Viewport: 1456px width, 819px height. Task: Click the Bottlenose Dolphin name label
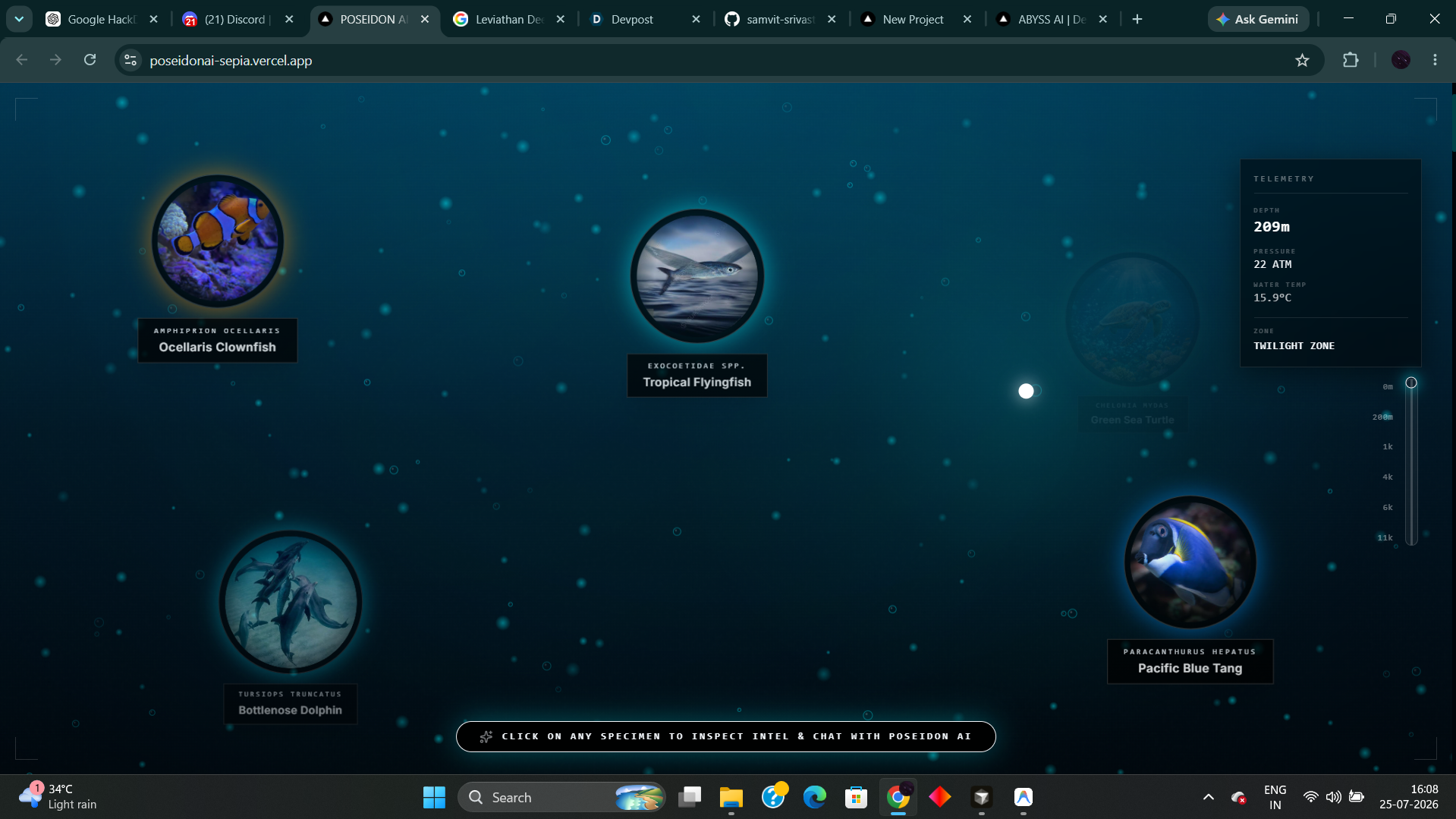click(x=290, y=704)
